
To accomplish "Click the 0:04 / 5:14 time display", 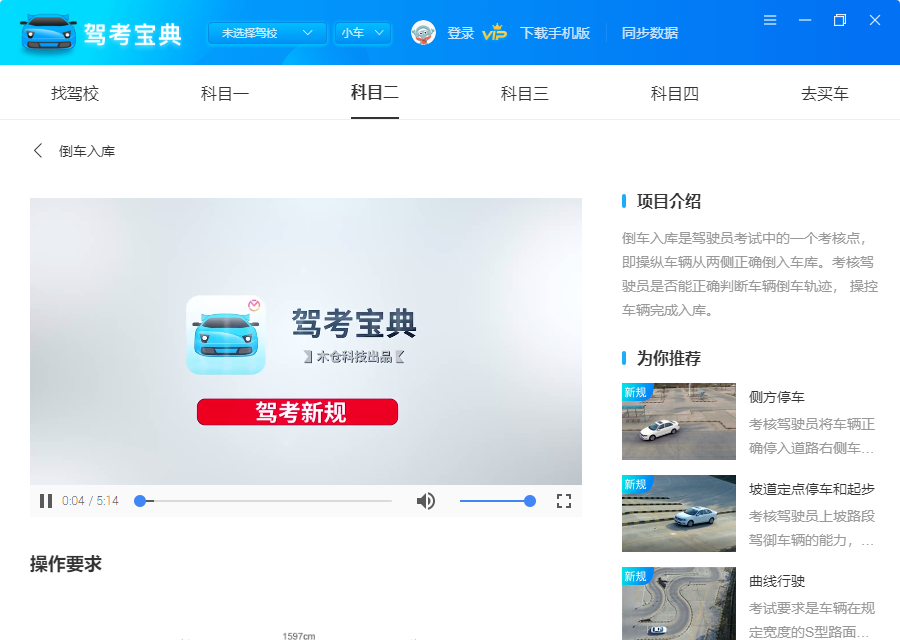I will click(x=90, y=501).
